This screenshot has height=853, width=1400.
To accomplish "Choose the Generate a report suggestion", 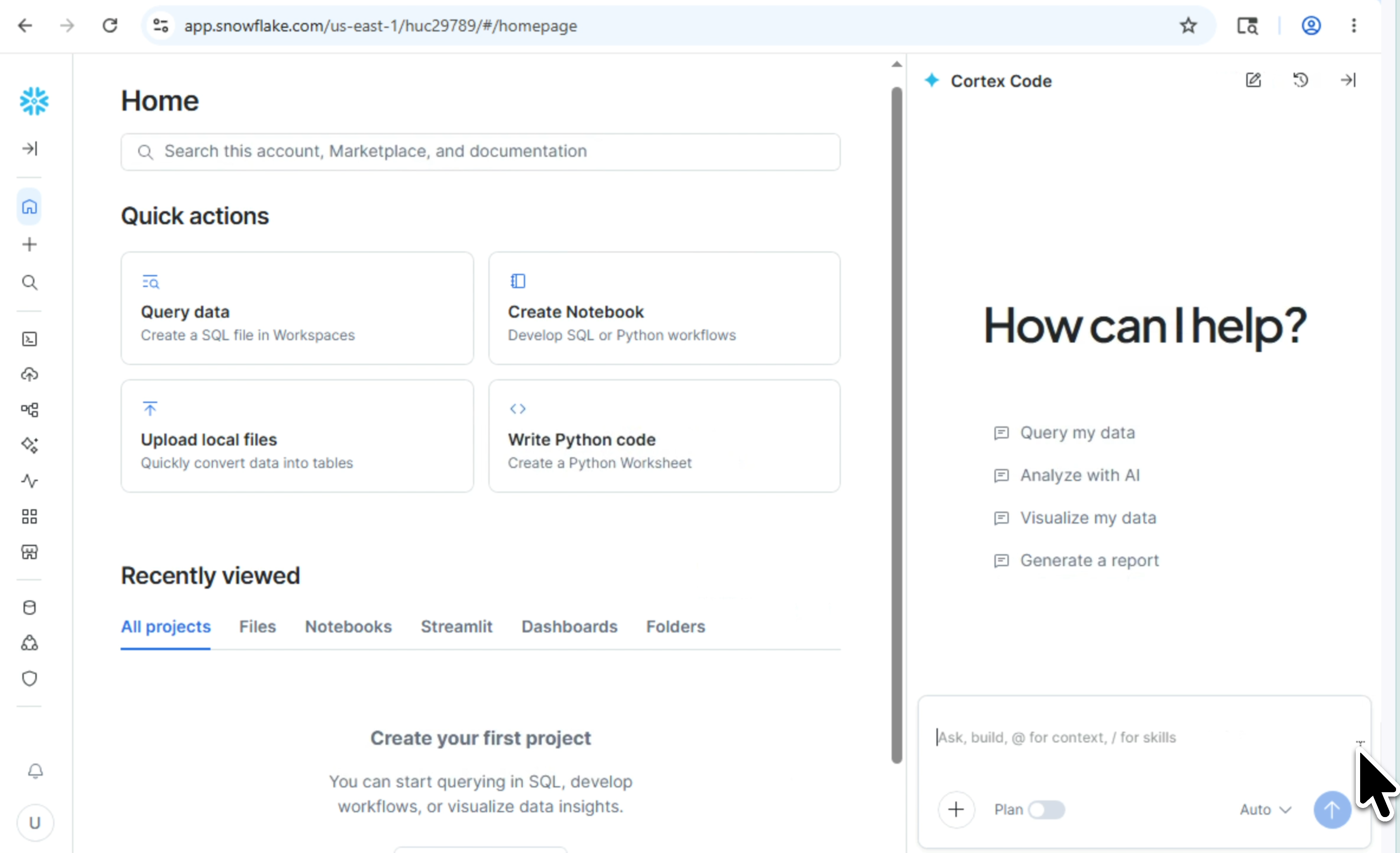I will click(1076, 561).
